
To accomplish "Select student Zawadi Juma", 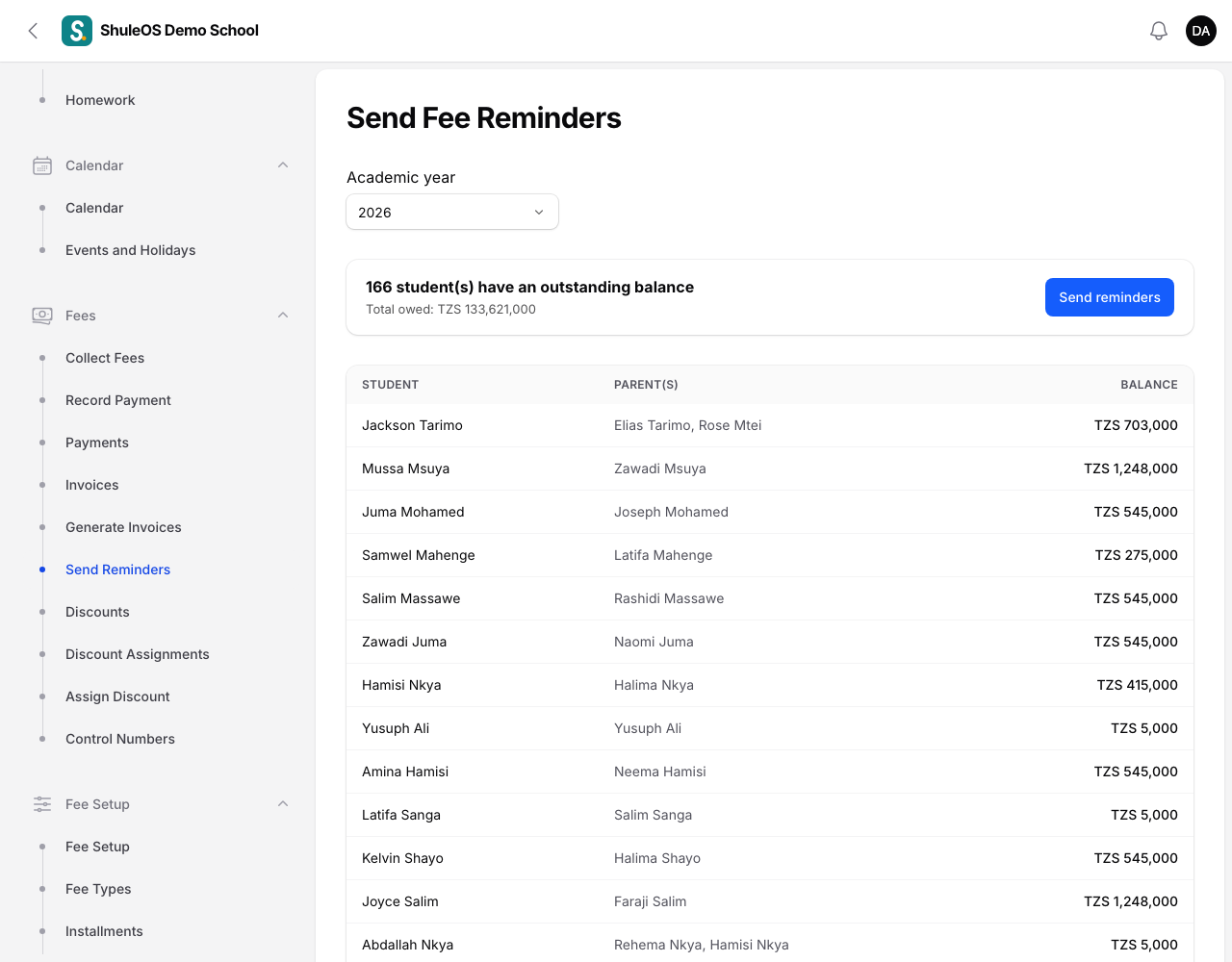I will click(x=404, y=642).
